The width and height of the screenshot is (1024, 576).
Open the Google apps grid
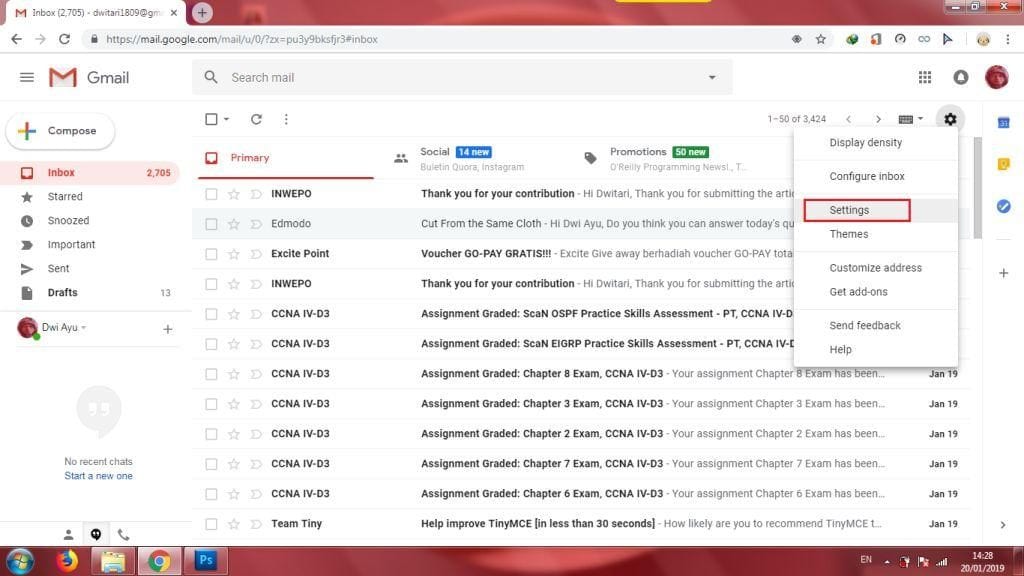pos(925,78)
